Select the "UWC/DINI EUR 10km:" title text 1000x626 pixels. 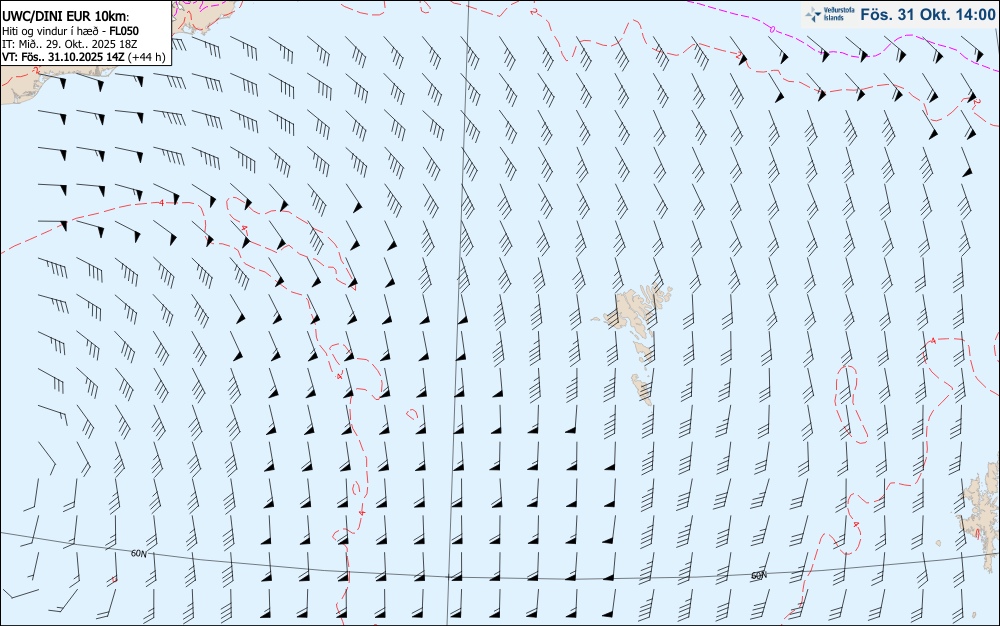pyautogui.click(x=65, y=17)
